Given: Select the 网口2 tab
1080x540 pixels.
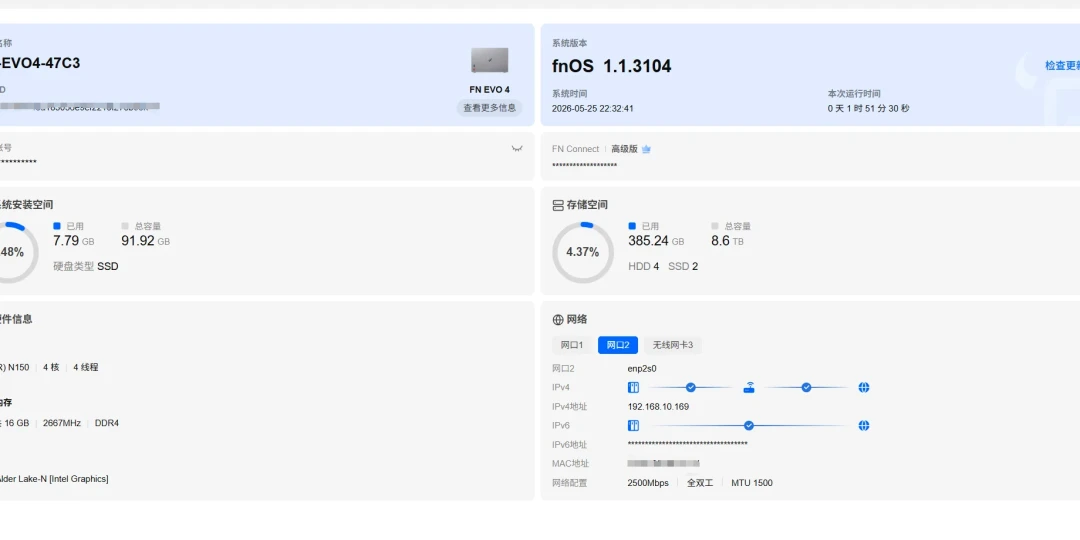Looking at the screenshot, I should 618,345.
